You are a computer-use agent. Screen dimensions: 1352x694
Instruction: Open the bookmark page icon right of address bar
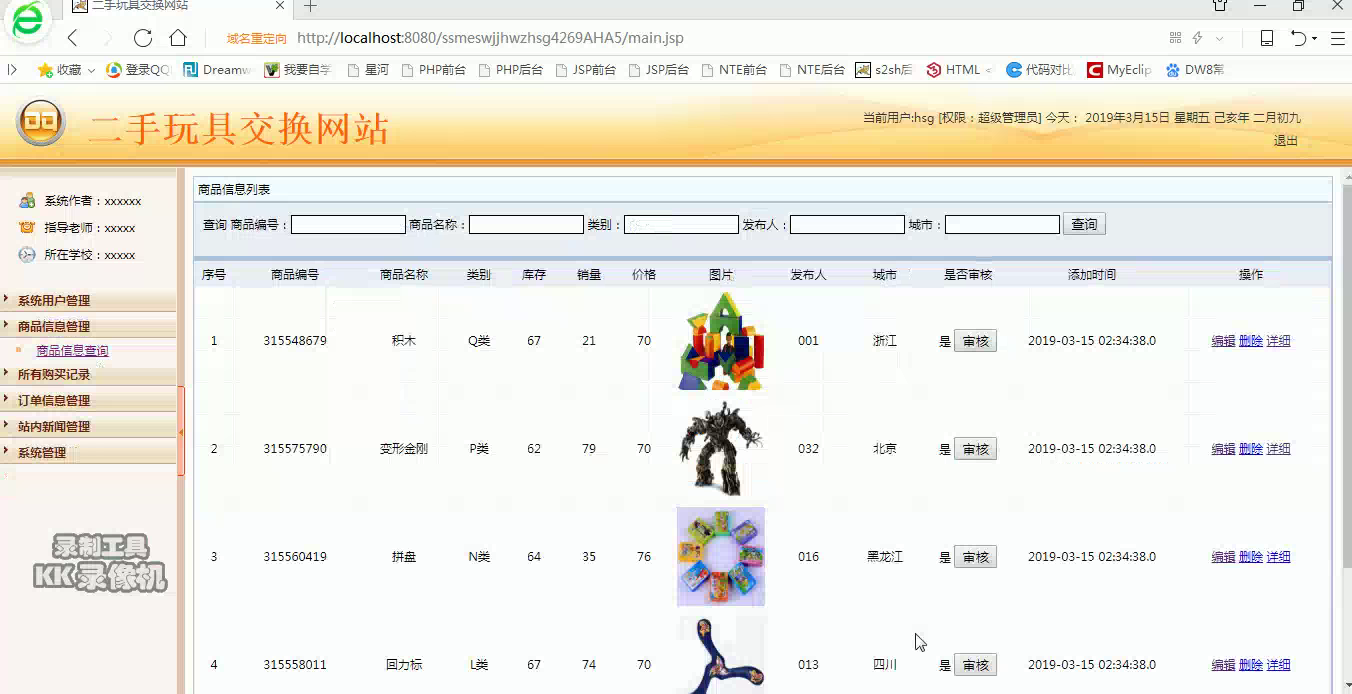coord(1266,38)
